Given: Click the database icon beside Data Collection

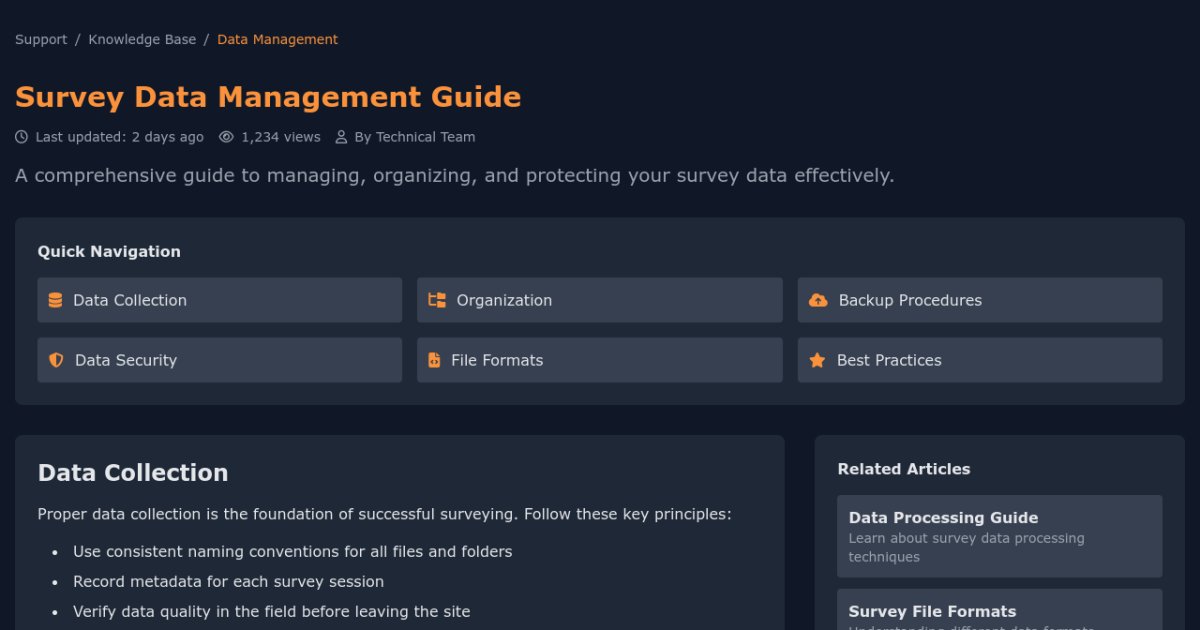Looking at the screenshot, I should (x=56, y=299).
